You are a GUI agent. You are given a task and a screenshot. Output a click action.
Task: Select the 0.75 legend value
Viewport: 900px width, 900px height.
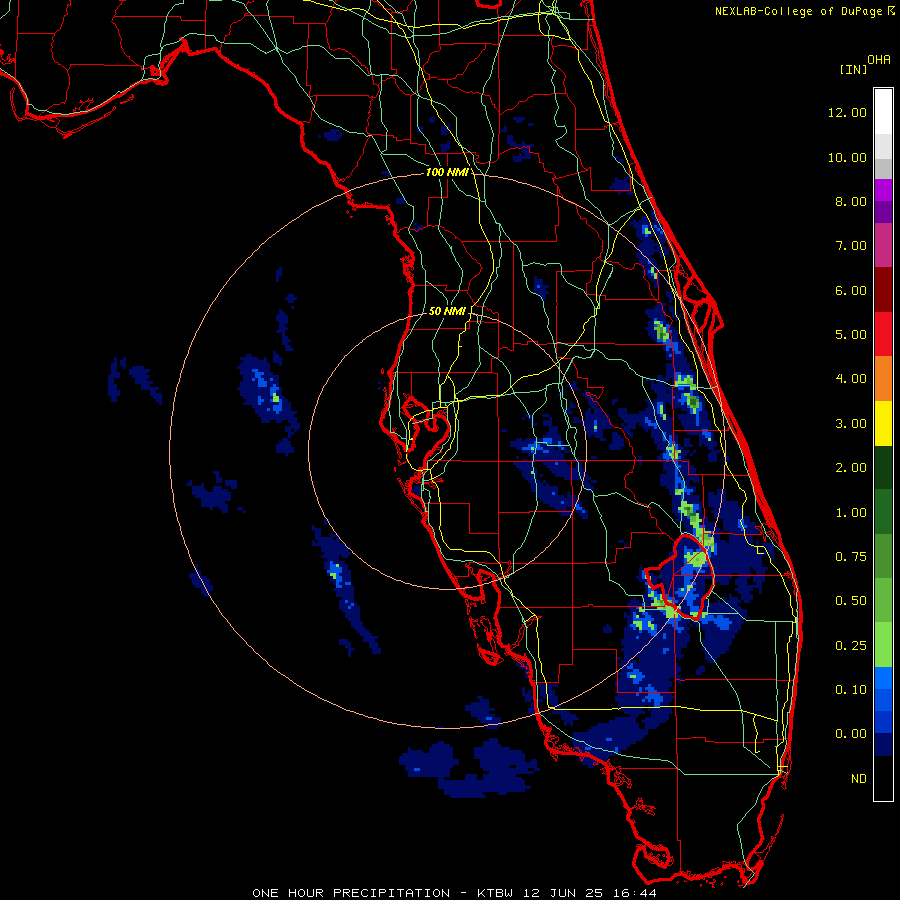point(851,557)
